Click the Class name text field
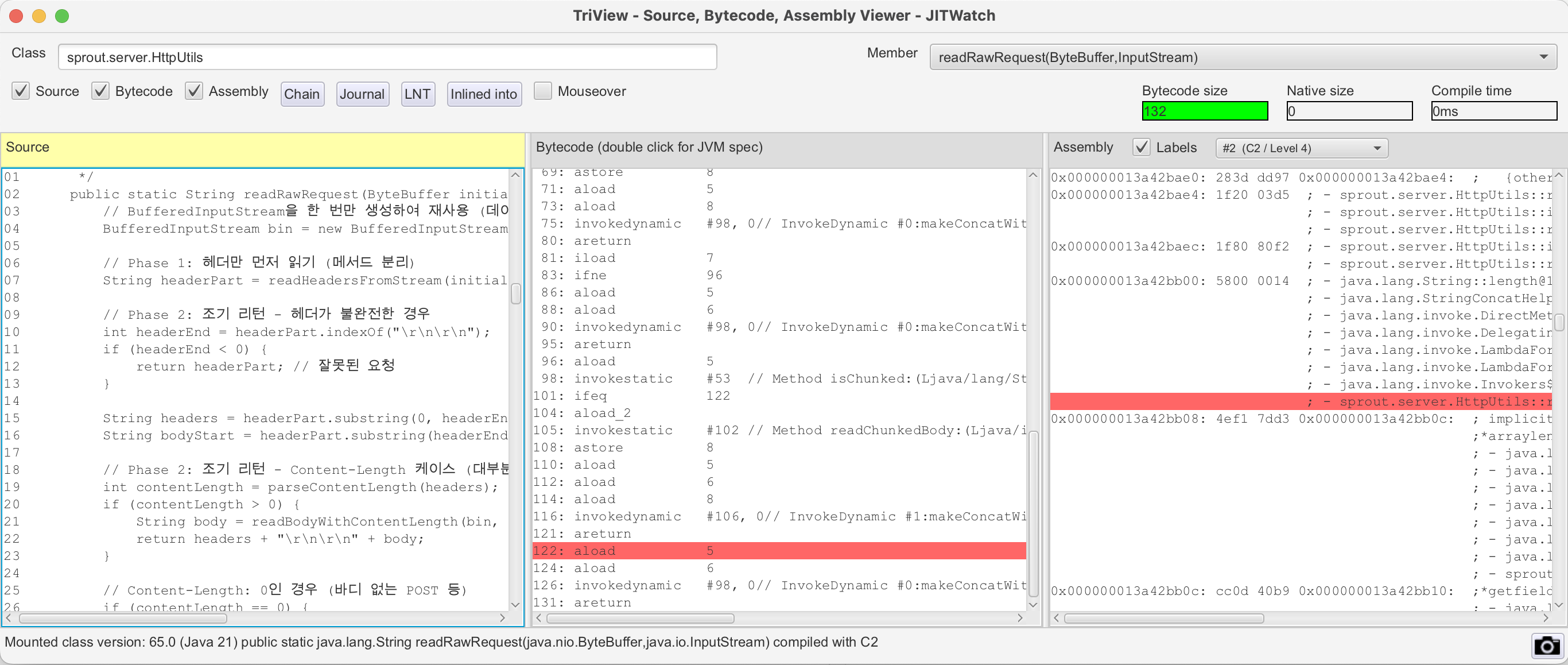The height and width of the screenshot is (665, 1568). click(387, 57)
